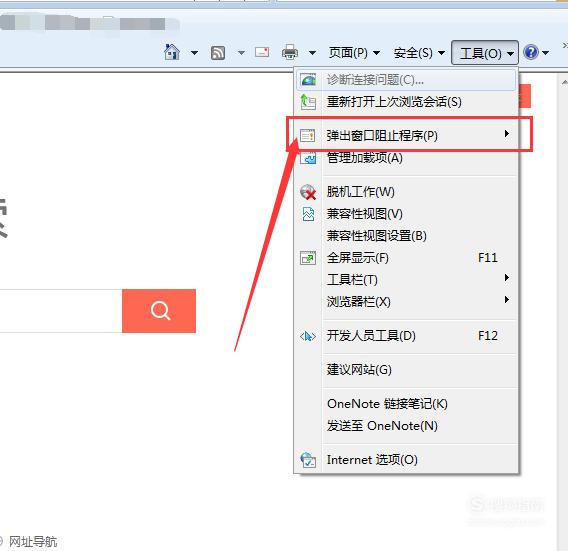Viewport: 568px width, 551px height.
Task: Open the 网址导航 link
Action: click(33, 542)
